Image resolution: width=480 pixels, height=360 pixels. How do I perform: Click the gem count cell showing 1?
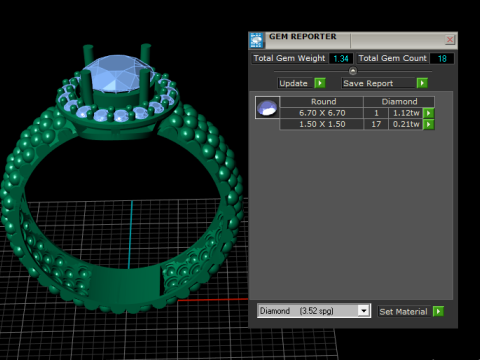pyautogui.click(x=376, y=113)
